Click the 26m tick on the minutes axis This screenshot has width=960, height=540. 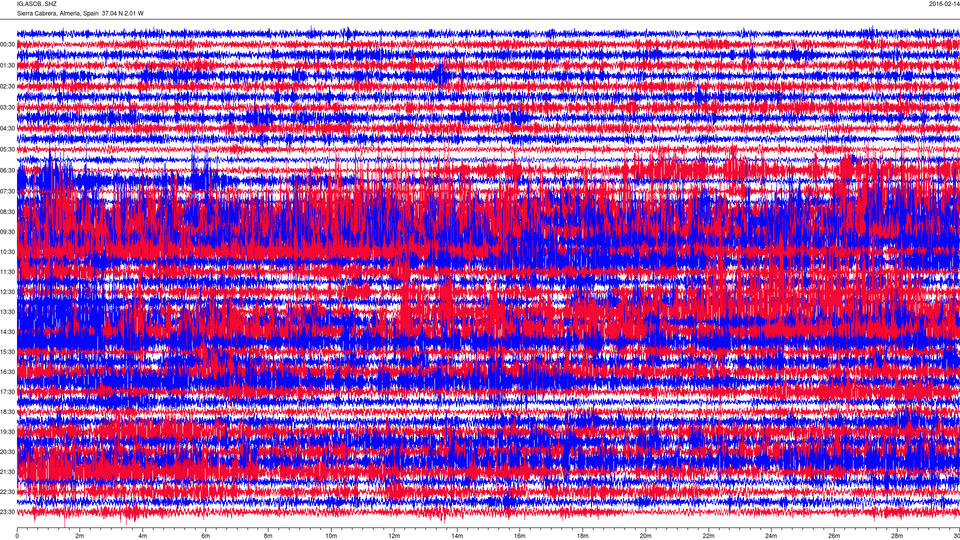(x=834, y=536)
